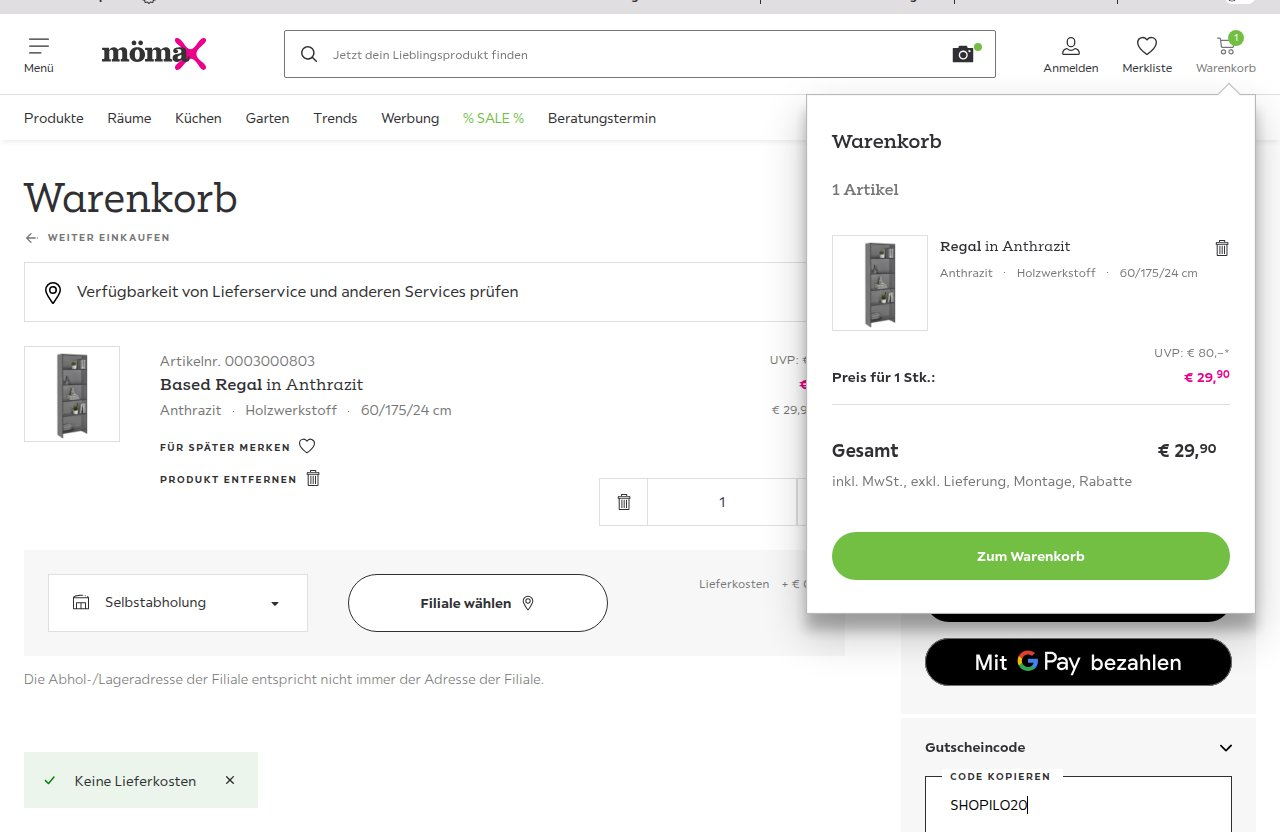Click the Gesamt € 29,90 amount in popup

tap(1187, 451)
